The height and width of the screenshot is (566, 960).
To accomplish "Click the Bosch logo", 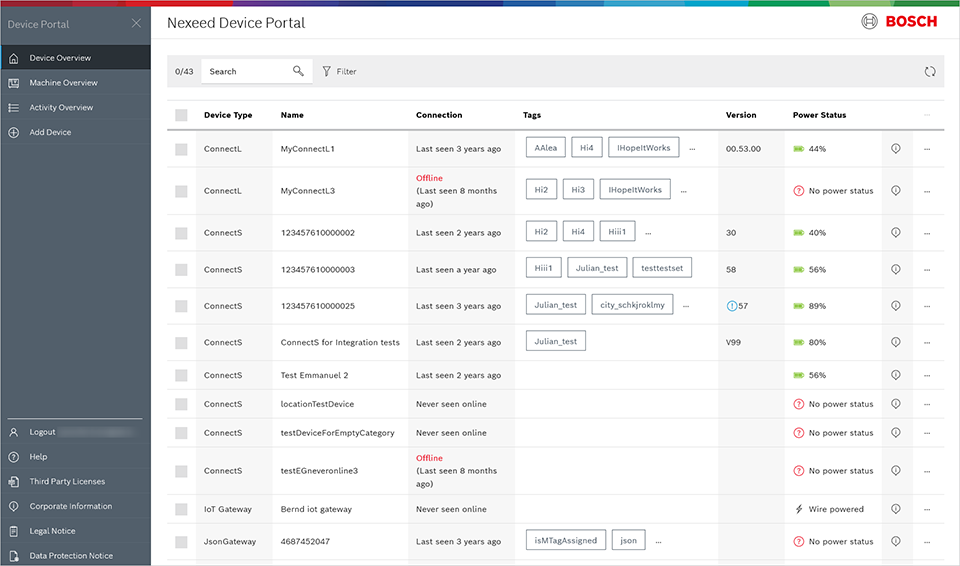I will pos(899,21).
